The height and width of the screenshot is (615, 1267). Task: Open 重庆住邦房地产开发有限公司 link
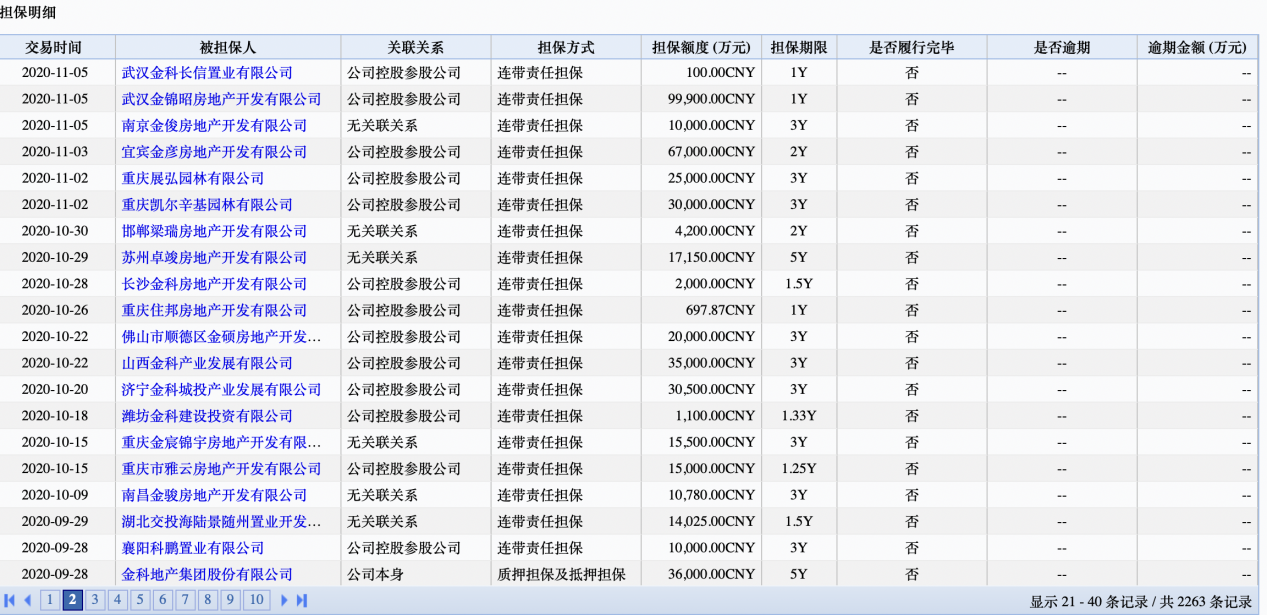(214, 310)
